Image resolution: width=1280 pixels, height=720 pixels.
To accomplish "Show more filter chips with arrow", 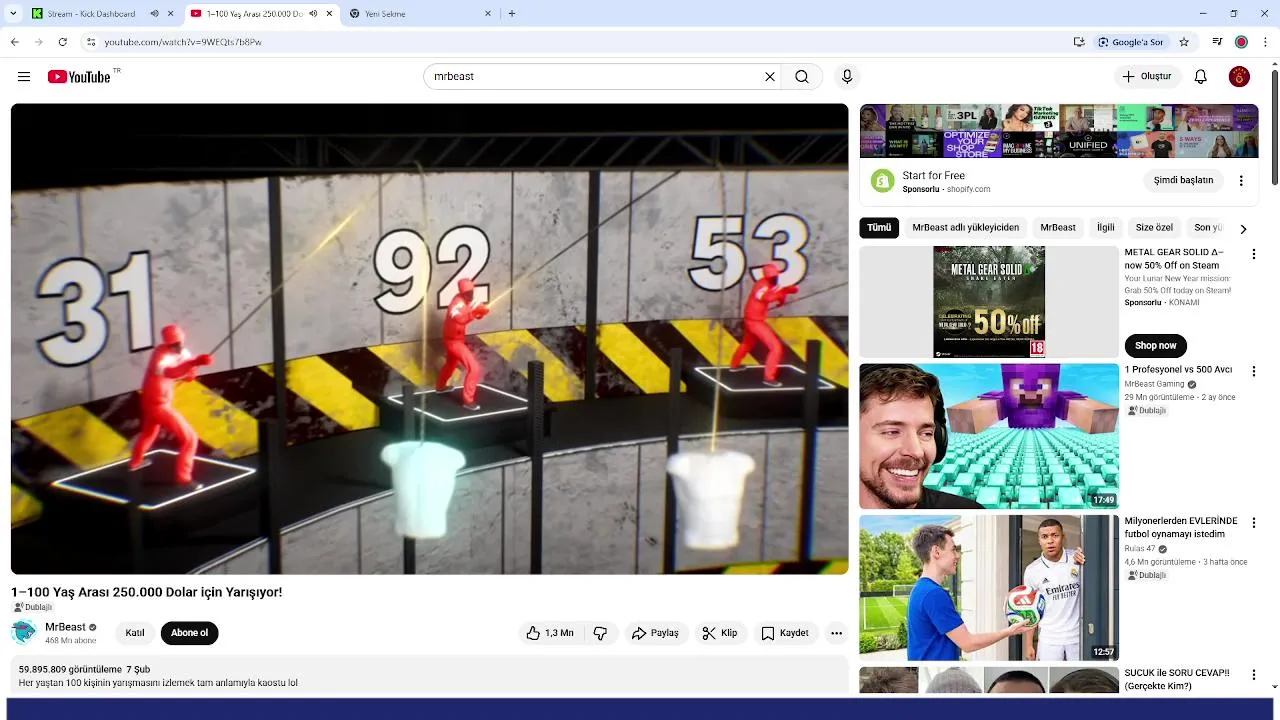I will 1243,229.
